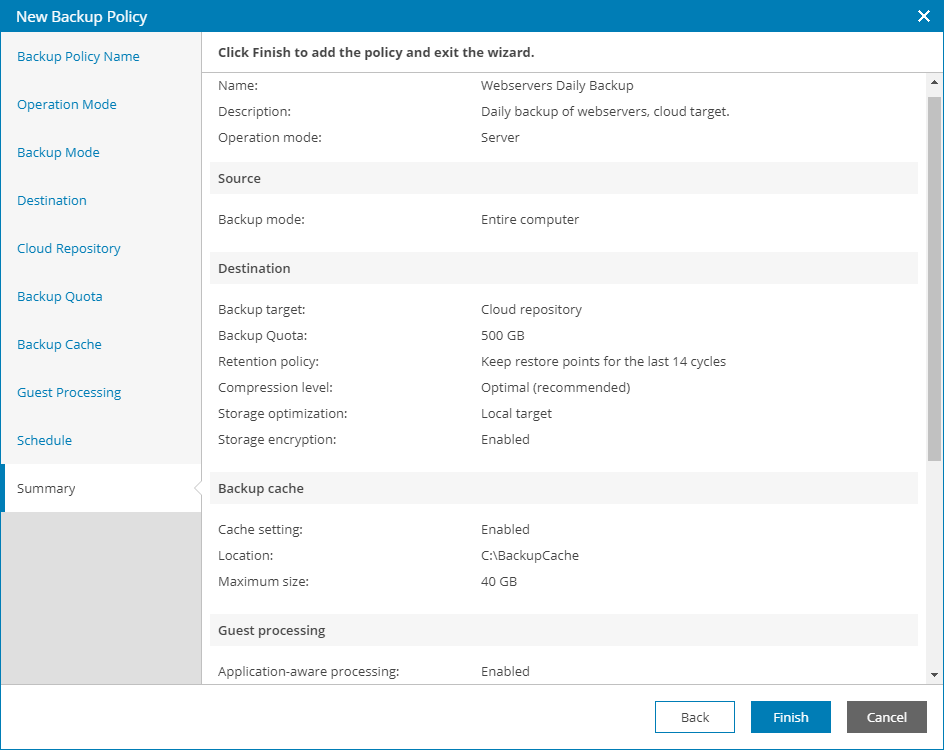Screen dimensions: 944x750
Task: Click the summary vertical scrollbar thumb
Action: tap(934, 280)
